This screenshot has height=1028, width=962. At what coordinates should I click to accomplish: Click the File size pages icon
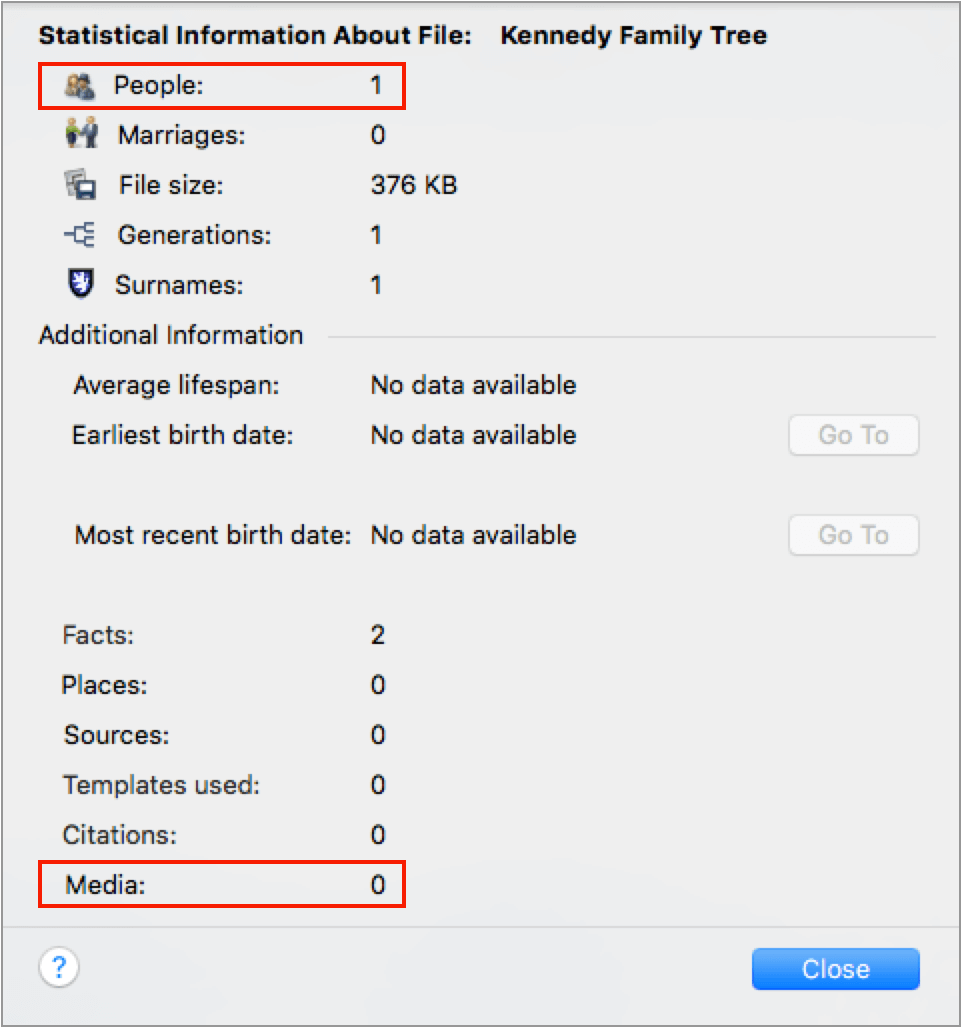coord(81,185)
